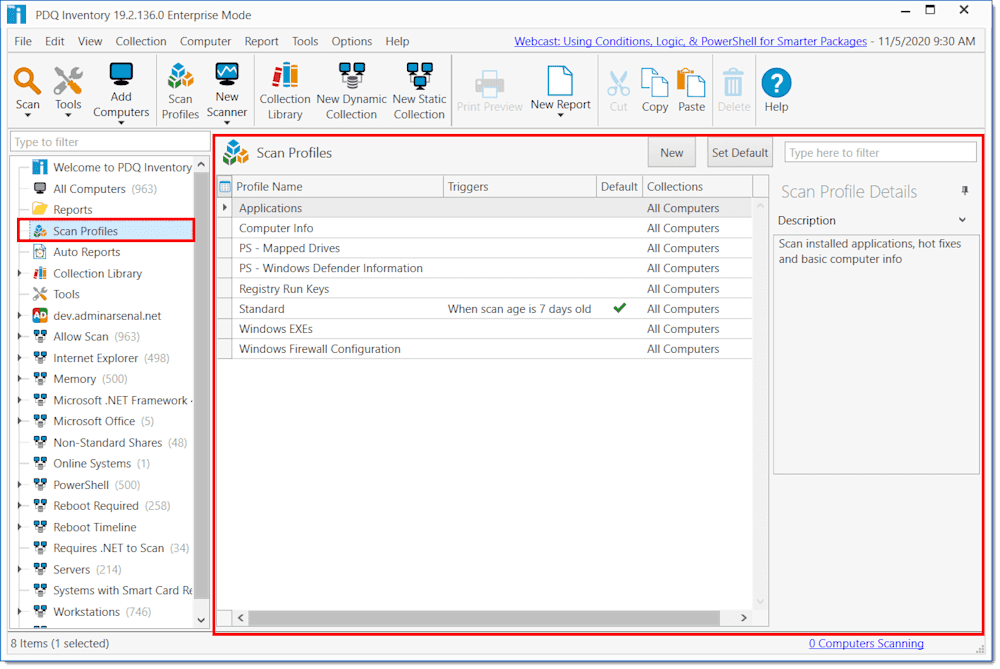The image size is (1000, 669).
Task: Select the PS - Mapped Drives profile
Action: (x=485, y=248)
